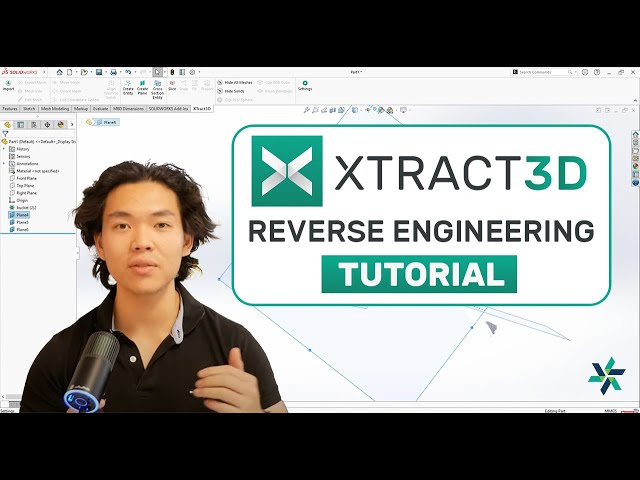Select Plane4 in the feature tree

[x=19, y=215]
